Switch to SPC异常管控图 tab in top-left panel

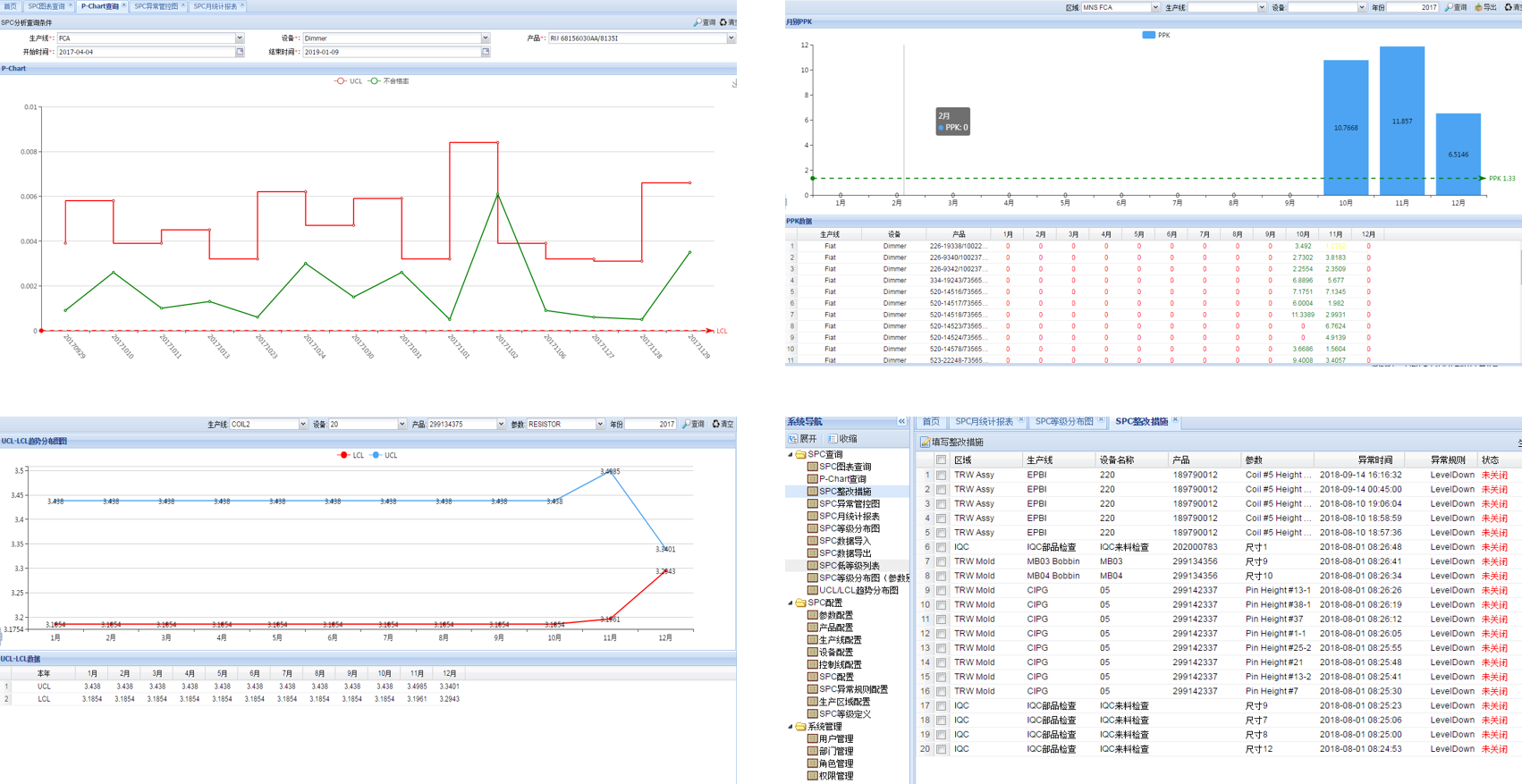[x=156, y=6]
